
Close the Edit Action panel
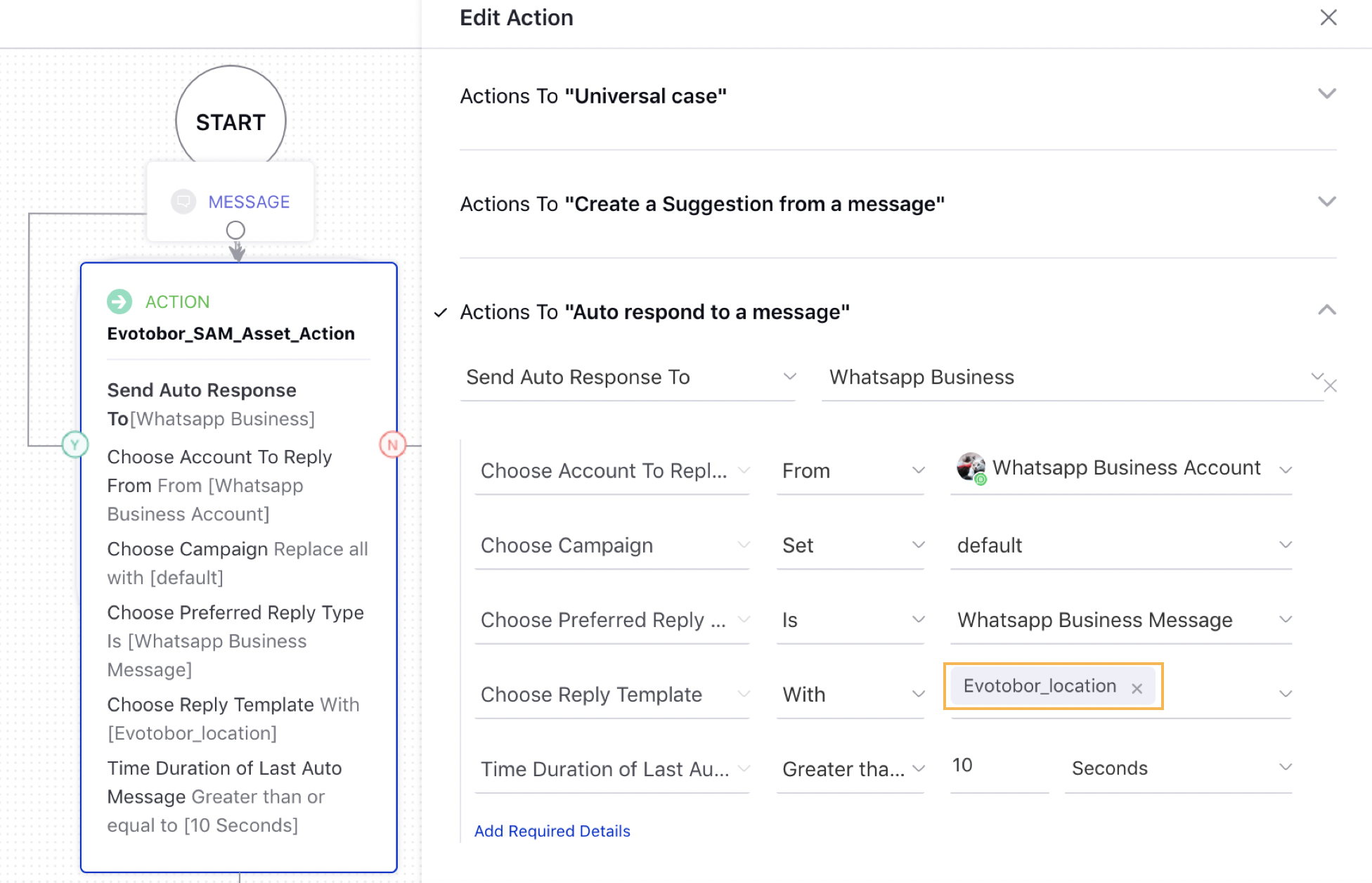pyautogui.click(x=1328, y=18)
